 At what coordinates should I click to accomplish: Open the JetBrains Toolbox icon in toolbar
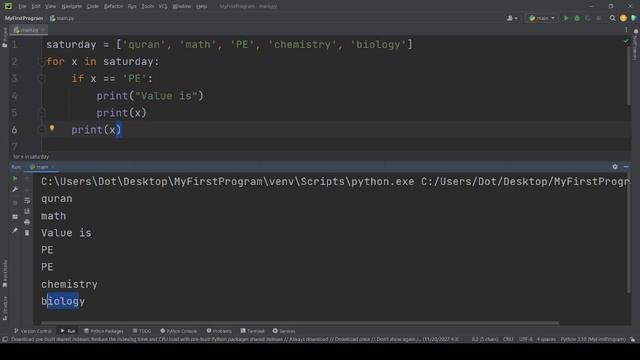click(x=634, y=18)
